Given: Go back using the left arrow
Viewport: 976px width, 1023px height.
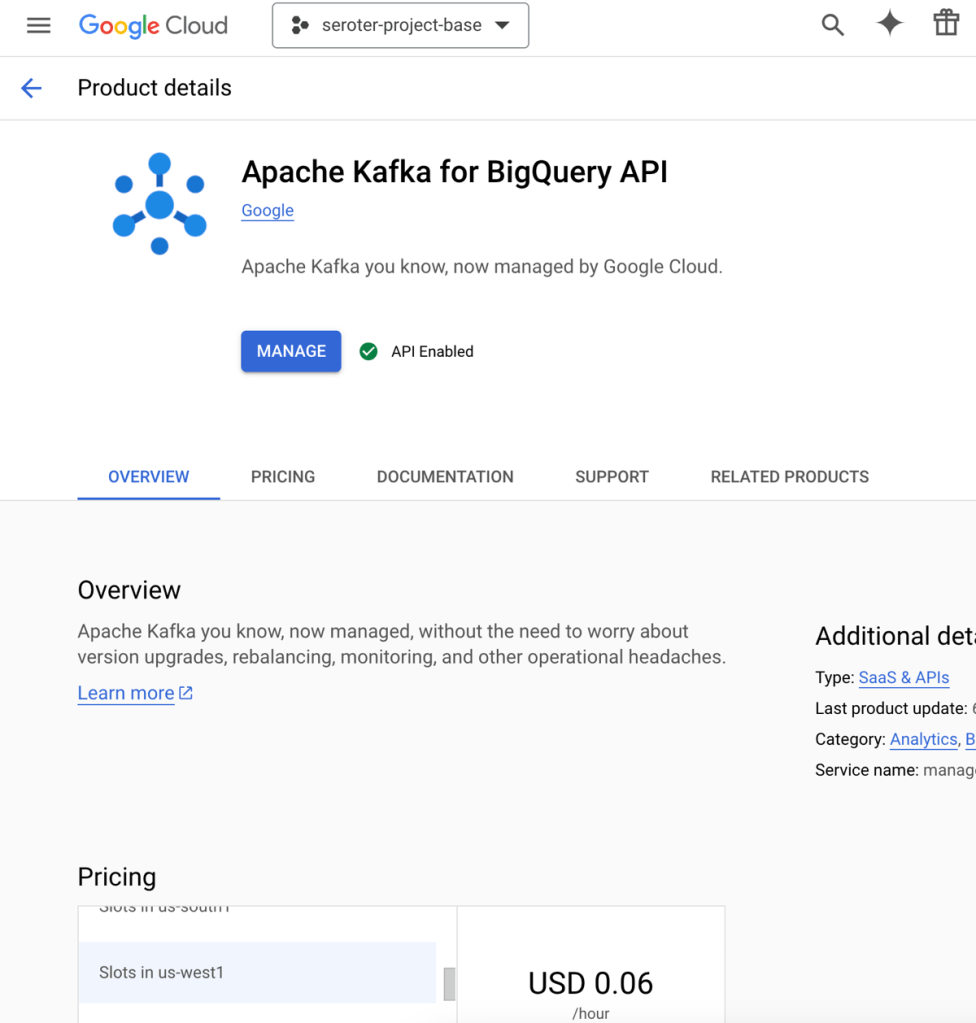Looking at the screenshot, I should coord(32,88).
